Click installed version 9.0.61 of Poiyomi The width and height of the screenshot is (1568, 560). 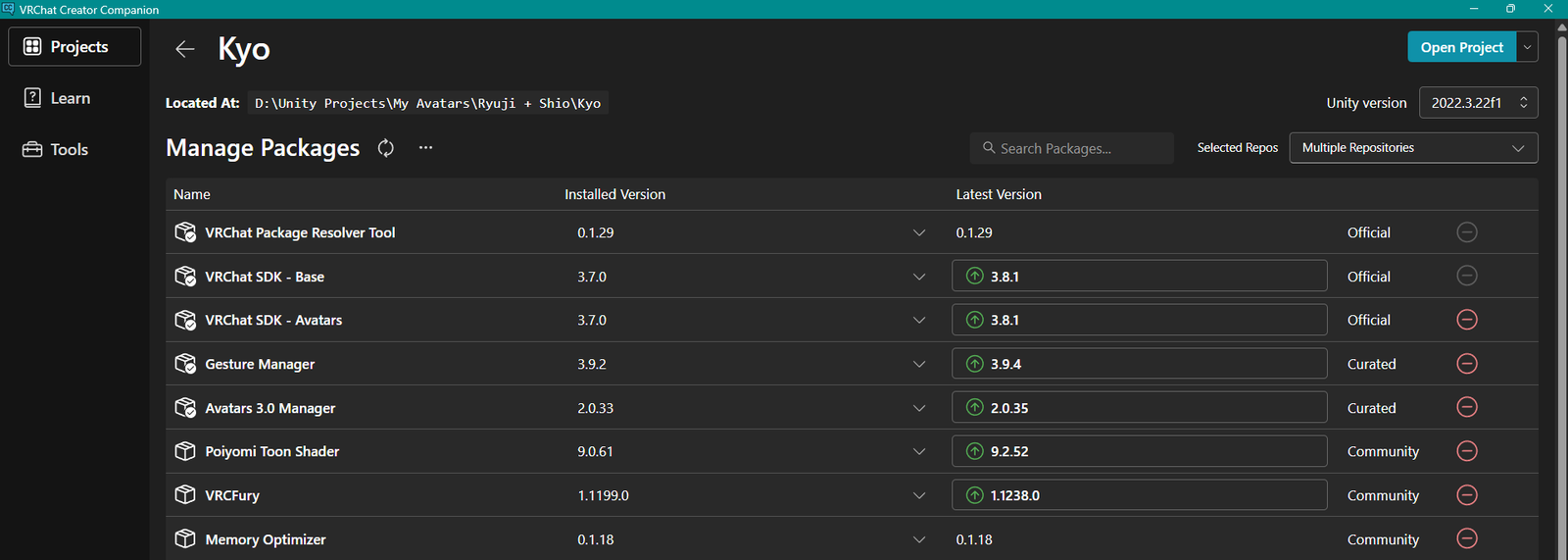coord(595,451)
